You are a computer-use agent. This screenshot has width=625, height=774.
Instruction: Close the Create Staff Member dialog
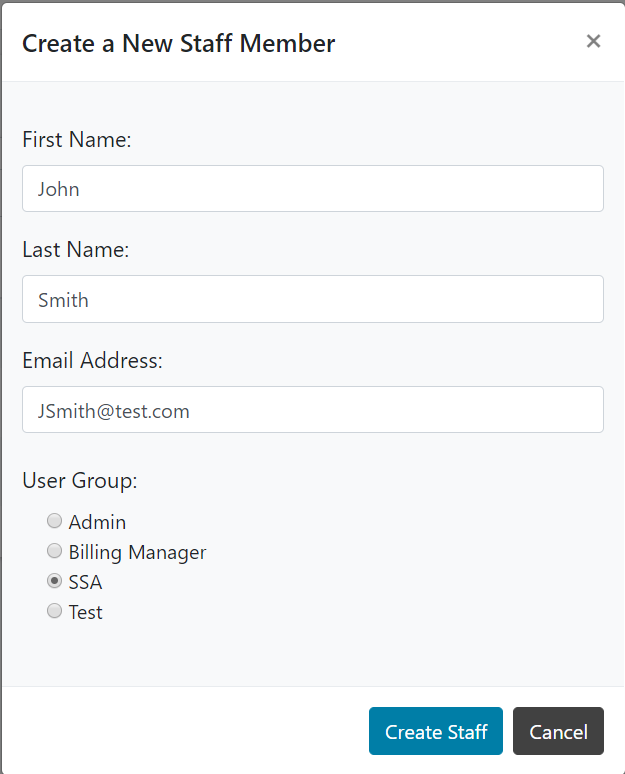pos(593,41)
